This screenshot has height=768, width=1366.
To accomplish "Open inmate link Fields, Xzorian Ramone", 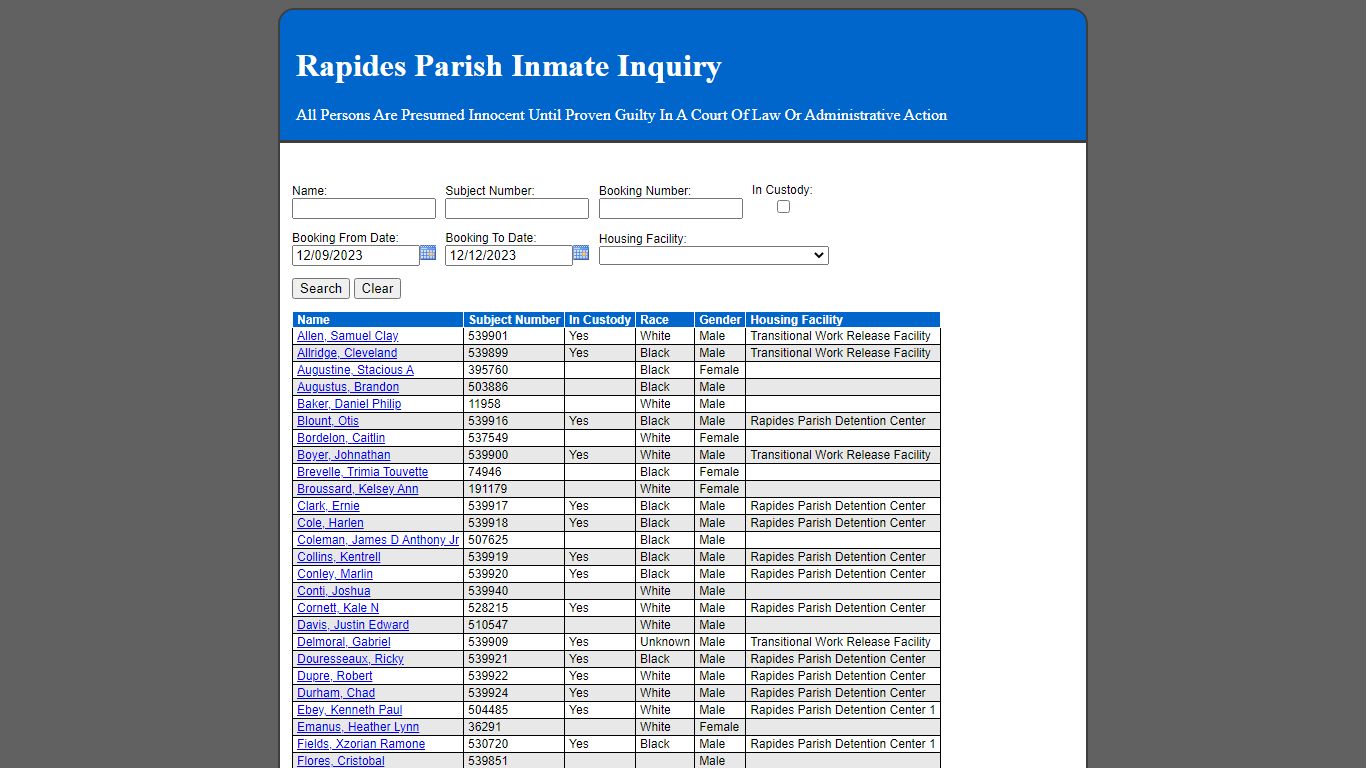I will [361, 744].
